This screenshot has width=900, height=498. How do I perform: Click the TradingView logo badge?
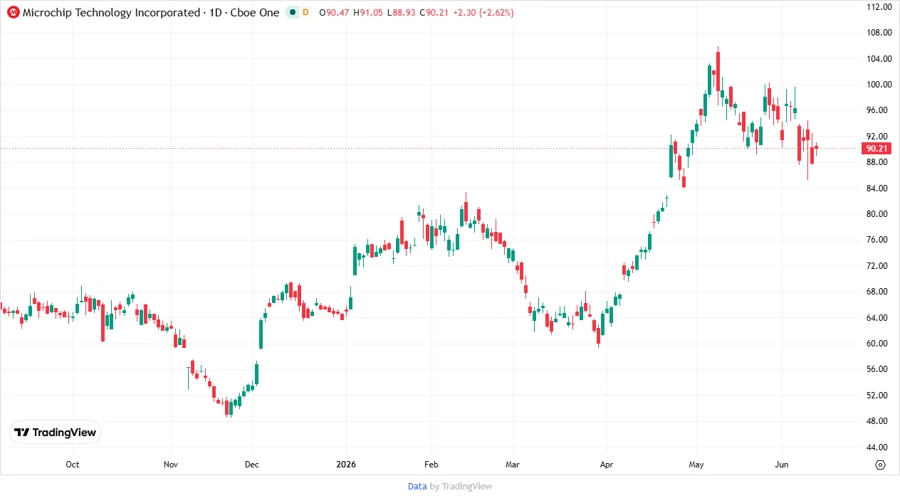click(55, 432)
